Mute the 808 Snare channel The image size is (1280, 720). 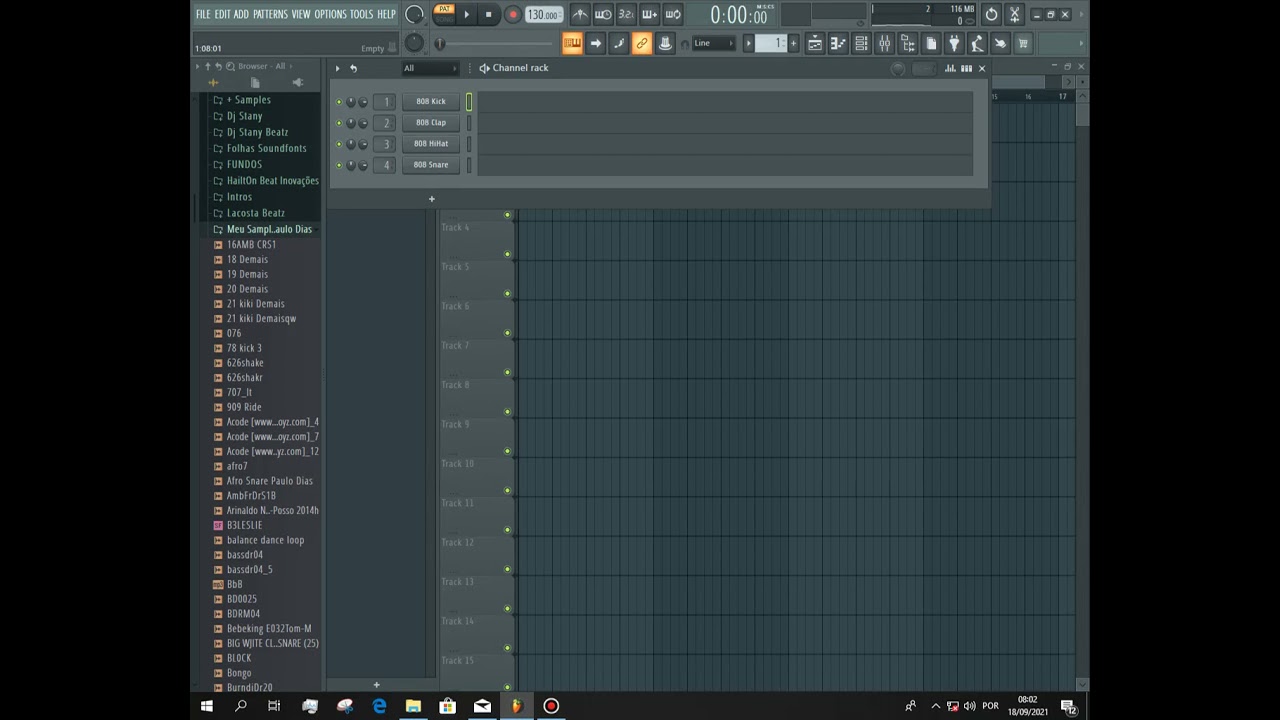339,165
